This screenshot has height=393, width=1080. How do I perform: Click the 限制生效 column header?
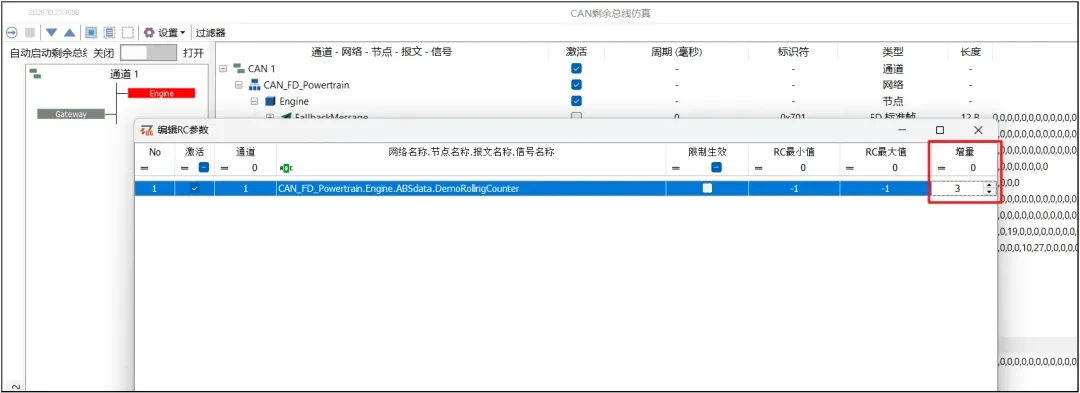pyautogui.click(x=707, y=152)
